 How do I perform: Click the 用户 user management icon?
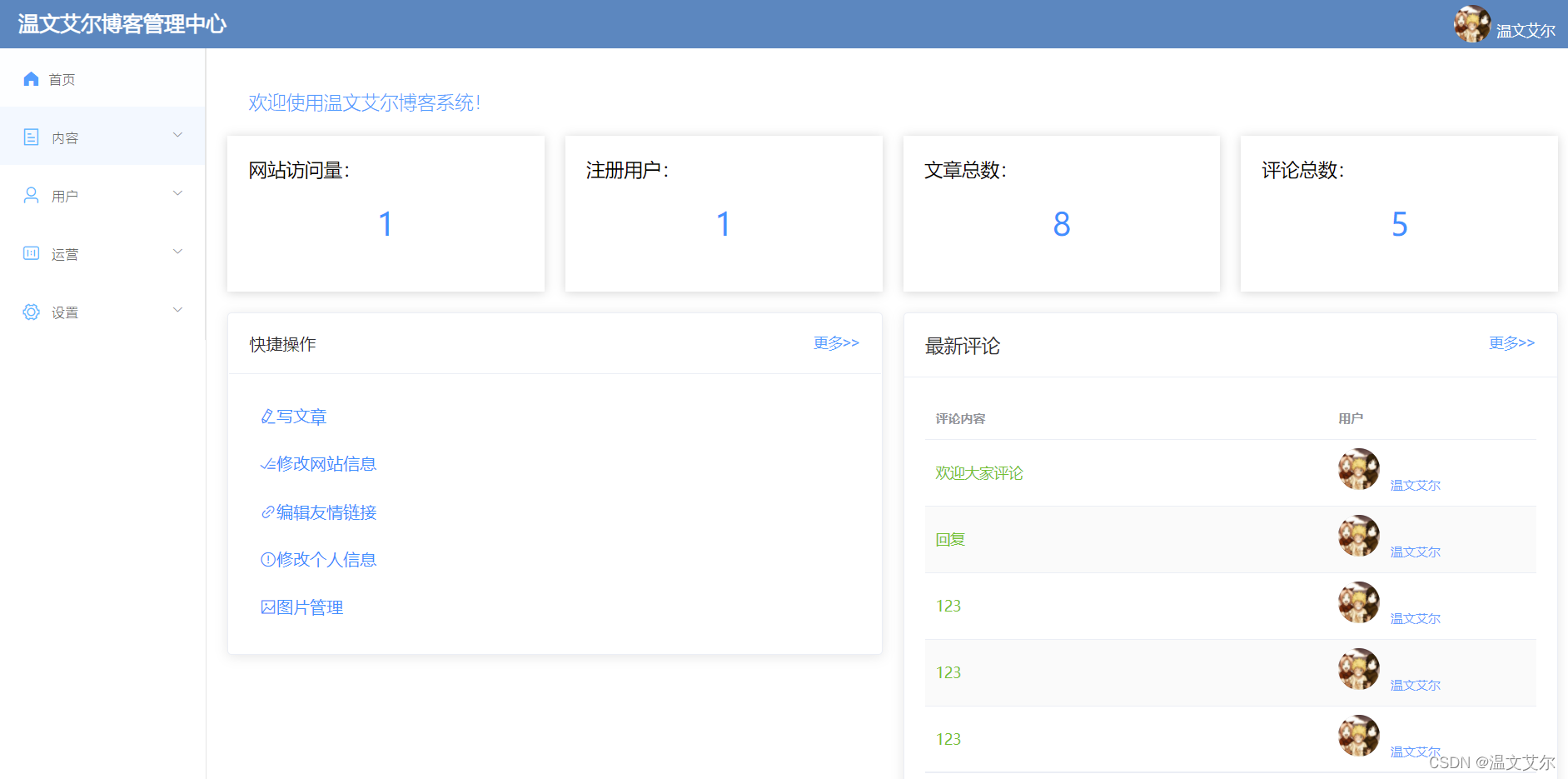(32, 195)
